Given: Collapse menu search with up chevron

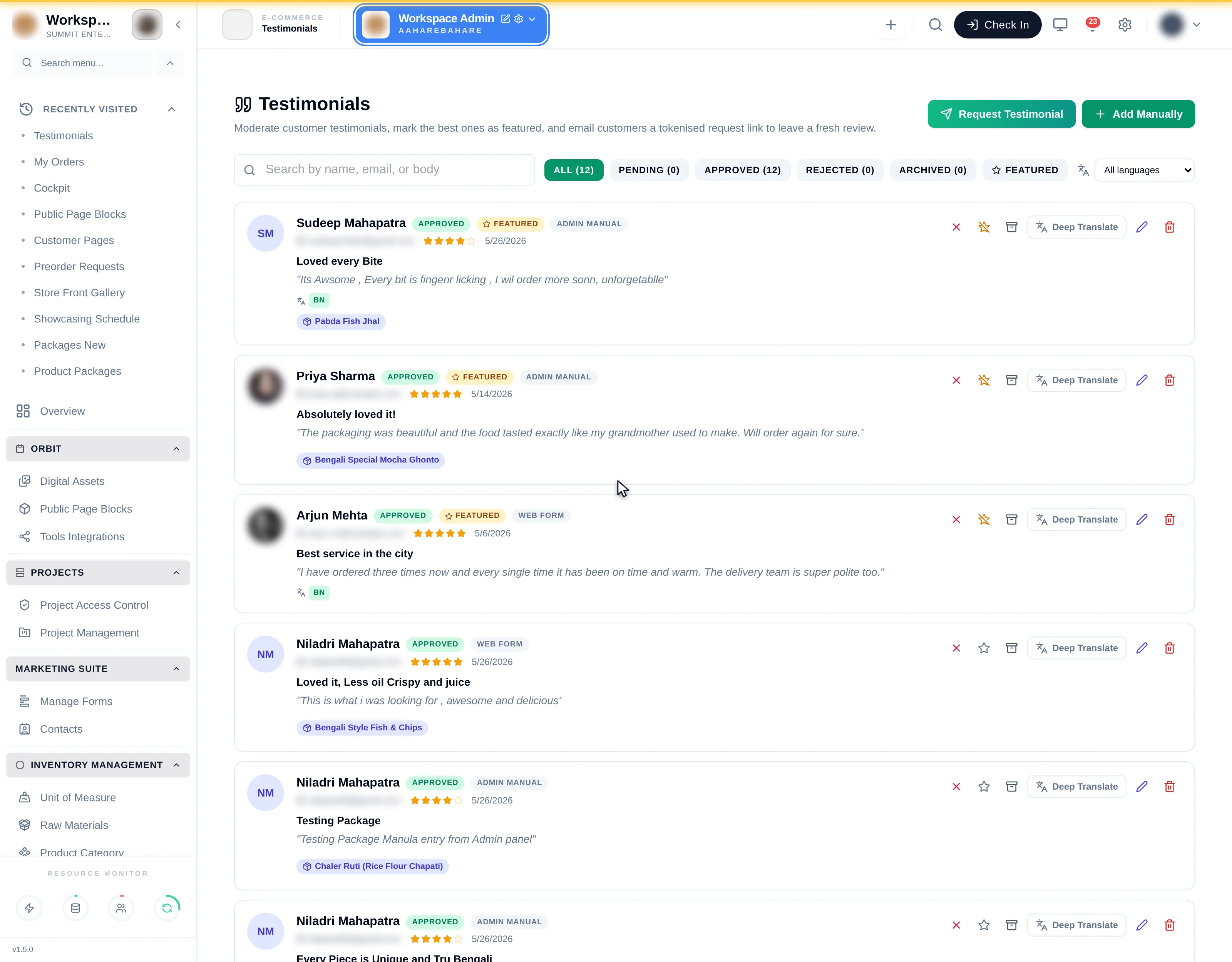Looking at the screenshot, I should (170, 63).
